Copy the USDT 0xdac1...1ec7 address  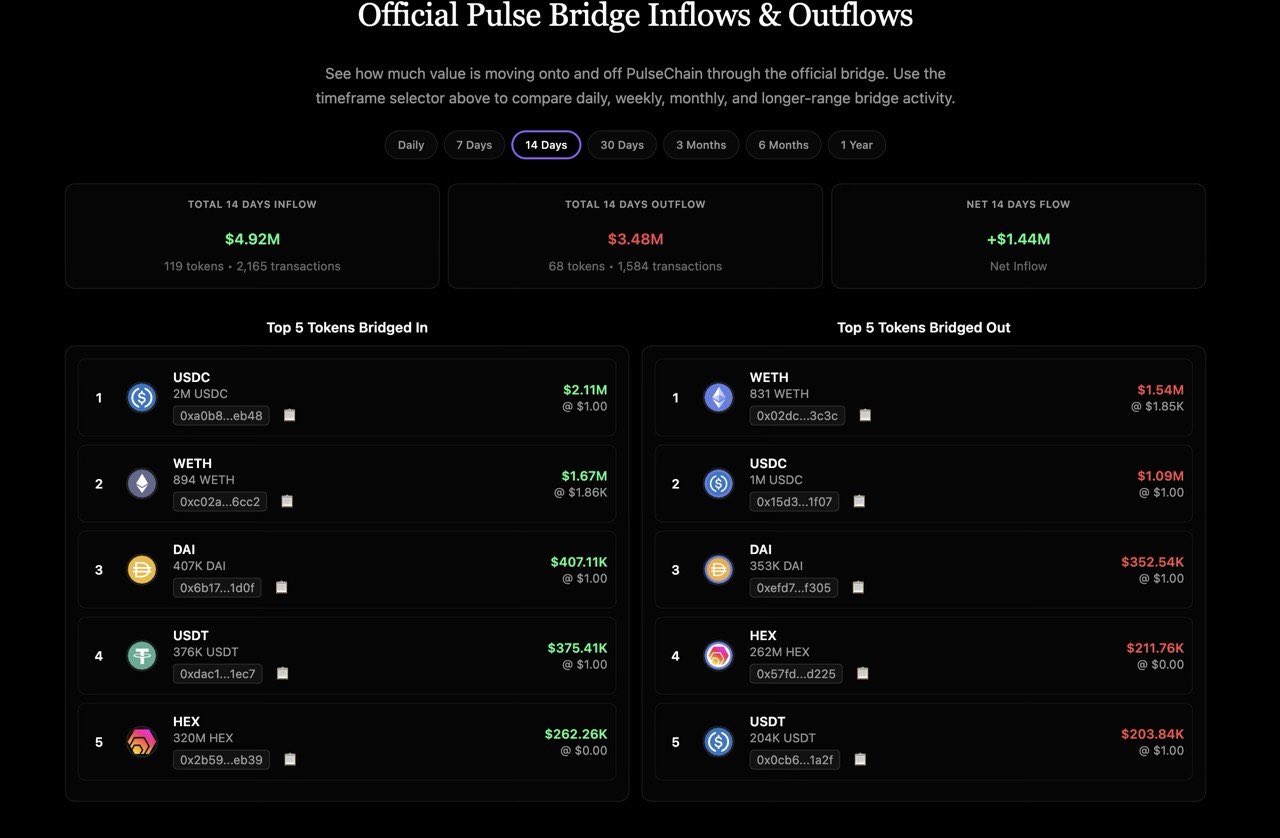tap(282, 673)
